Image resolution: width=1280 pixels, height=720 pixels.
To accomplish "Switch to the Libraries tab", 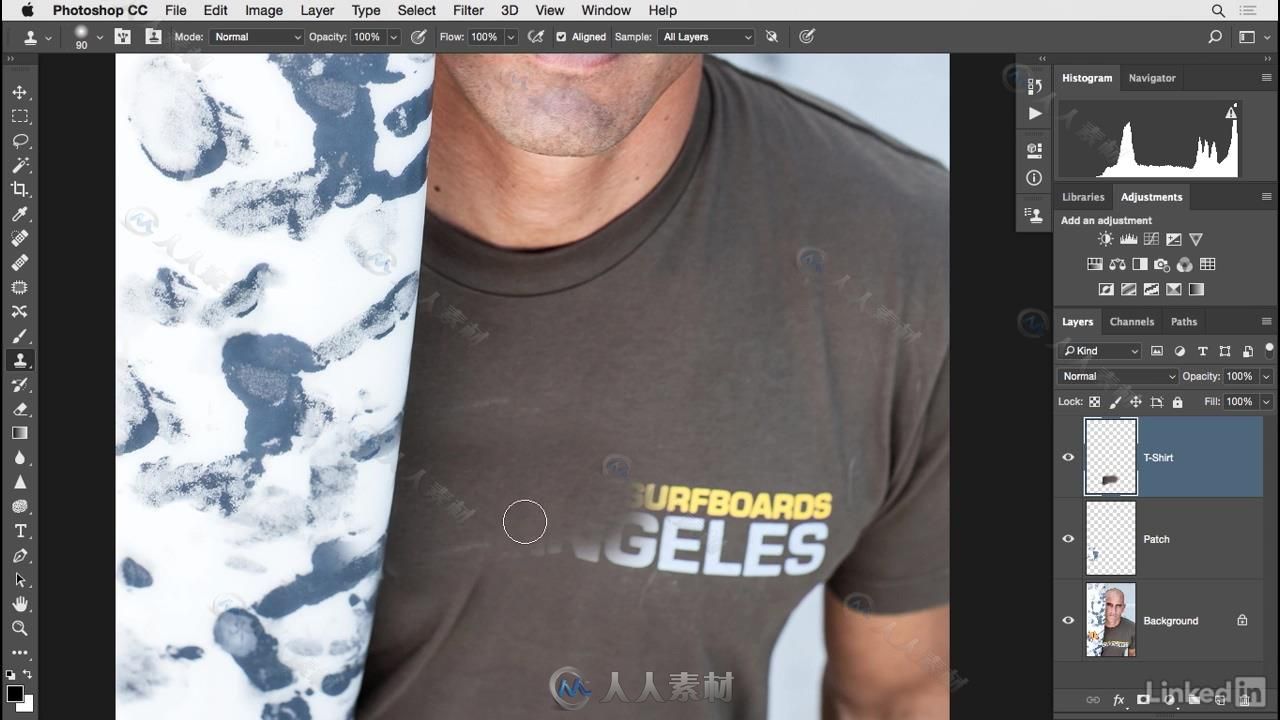I will click(1083, 197).
